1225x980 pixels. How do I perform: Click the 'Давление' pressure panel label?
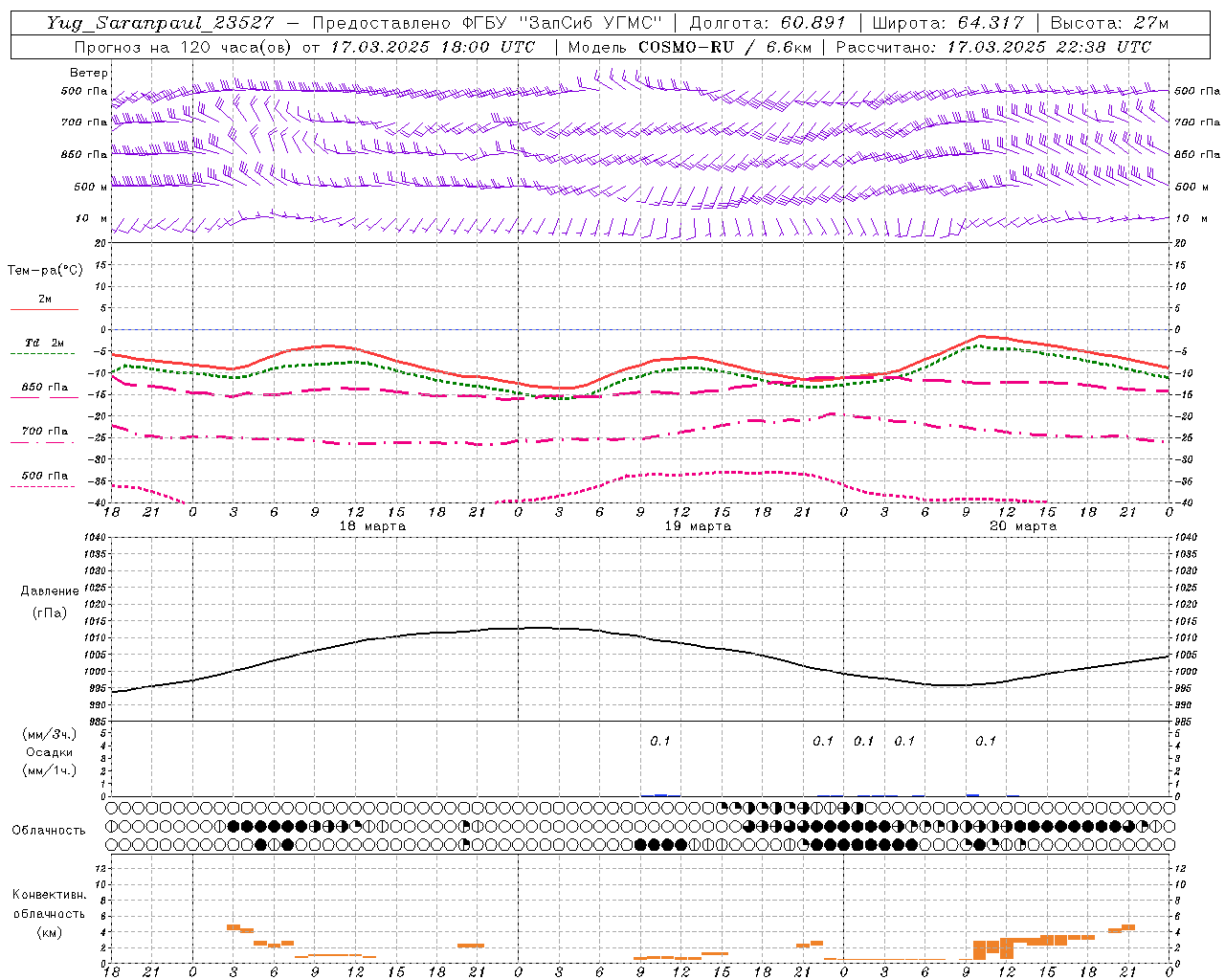[50, 591]
